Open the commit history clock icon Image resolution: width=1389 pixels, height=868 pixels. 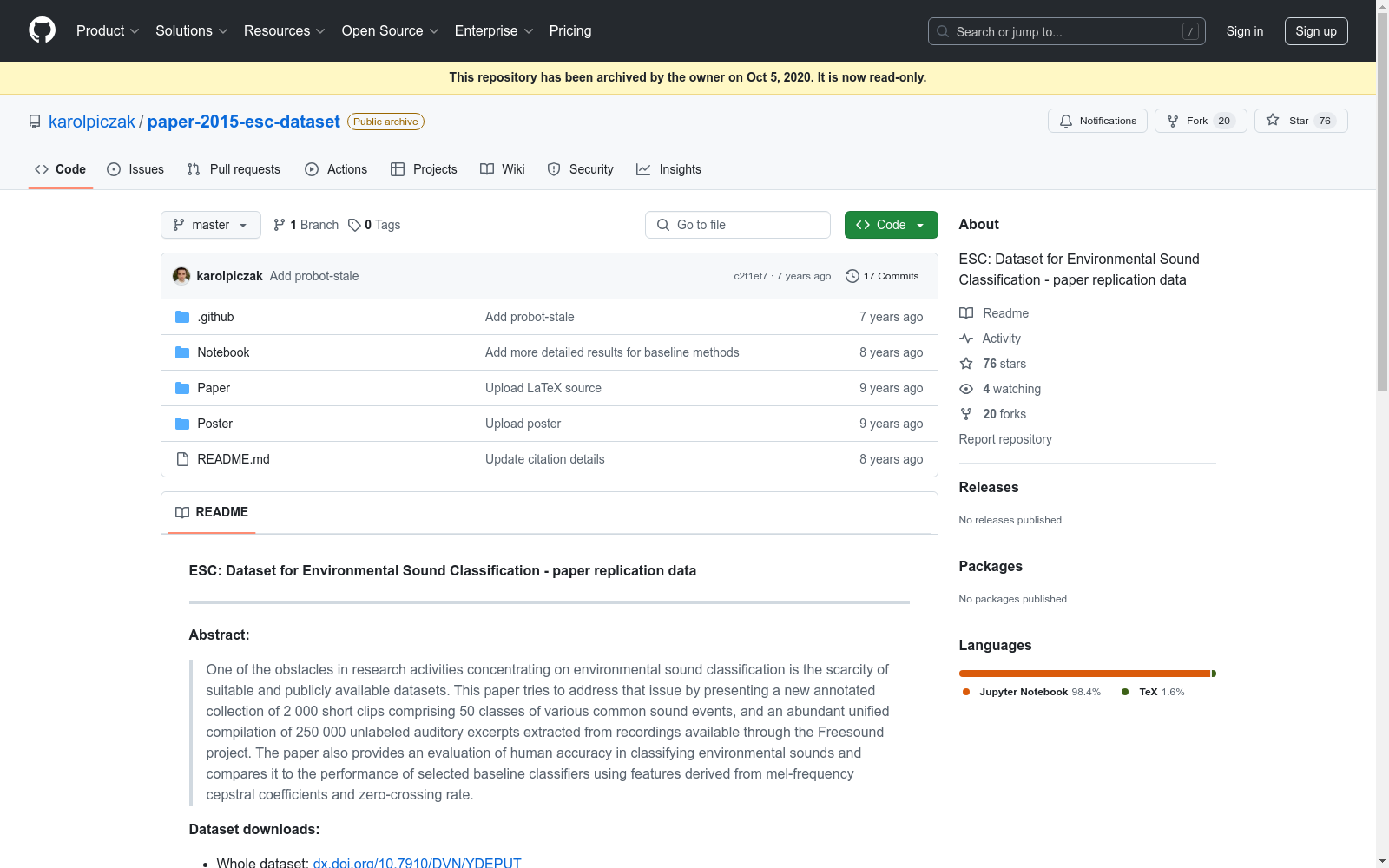coord(852,276)
